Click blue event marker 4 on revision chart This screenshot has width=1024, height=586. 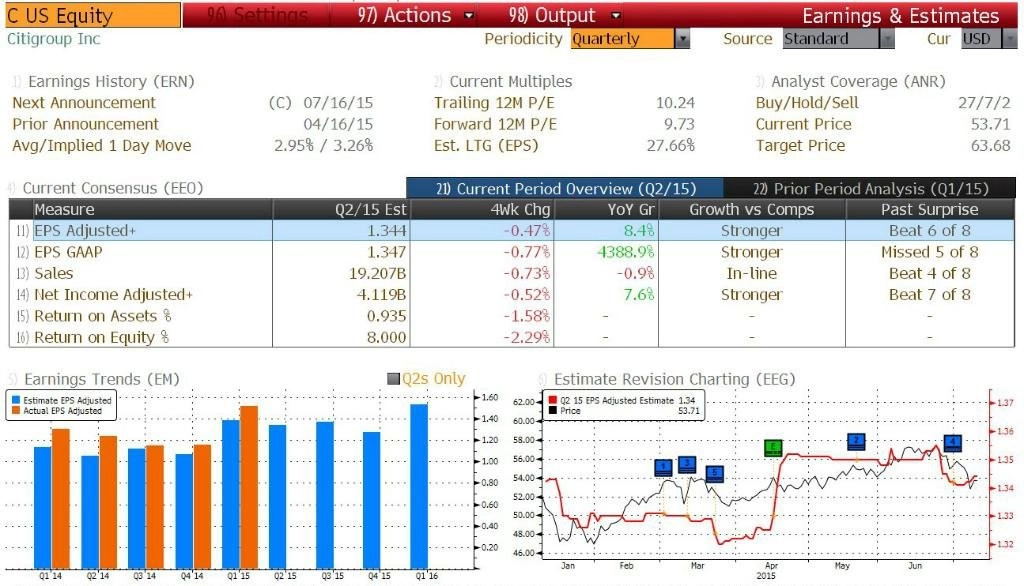point(953,442)
